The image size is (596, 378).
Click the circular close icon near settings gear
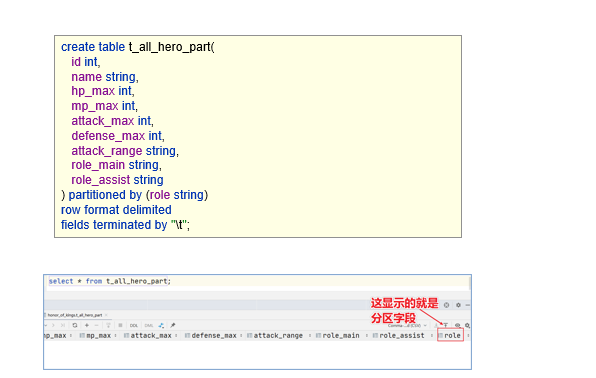446,305
